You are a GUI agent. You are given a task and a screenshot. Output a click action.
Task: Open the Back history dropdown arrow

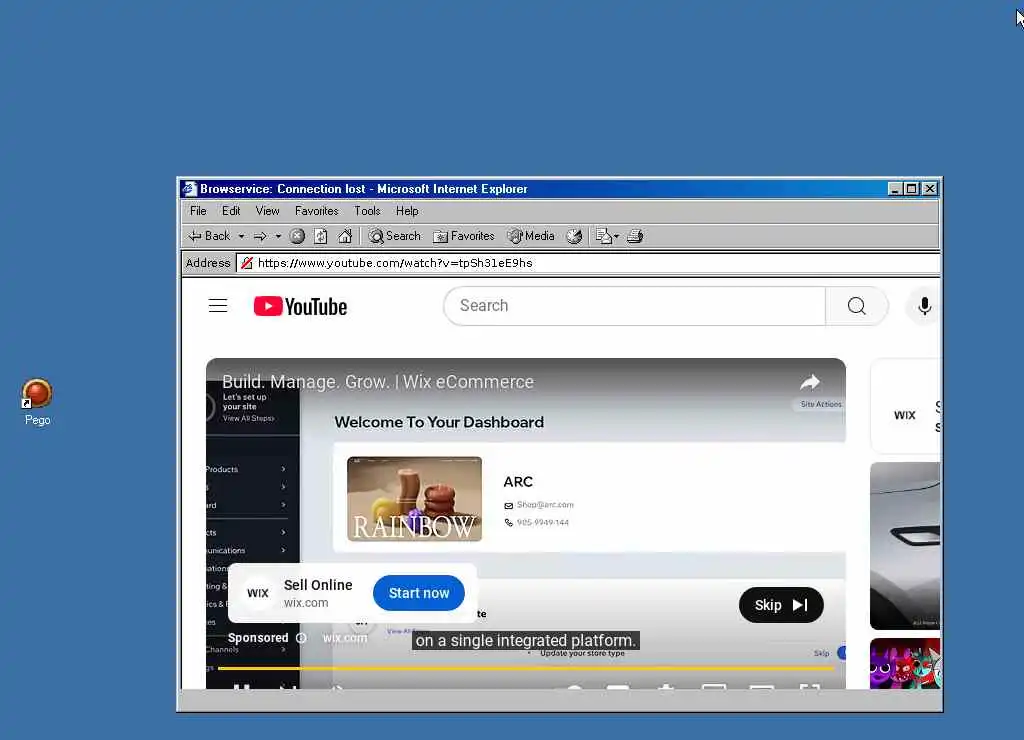(x=241, y=236)
